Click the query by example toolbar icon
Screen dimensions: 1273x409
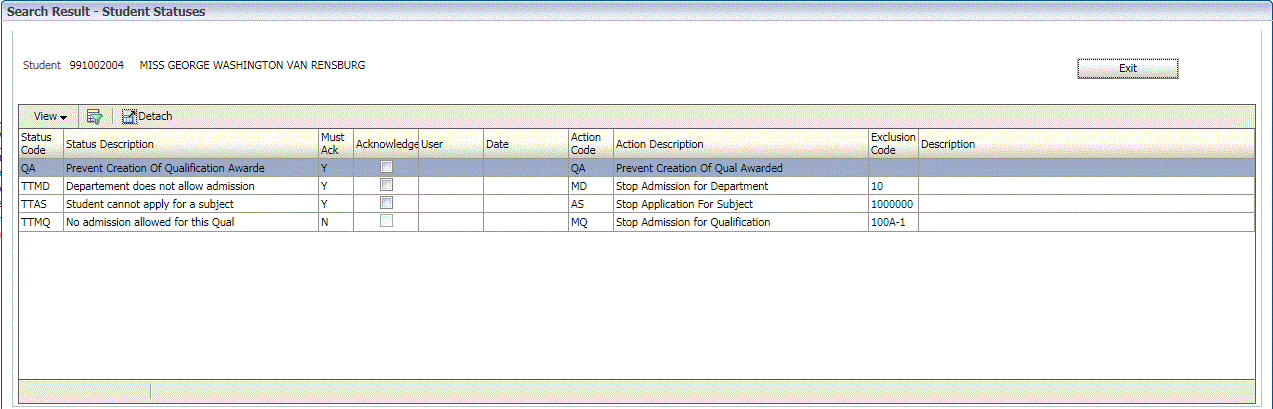(x=95, y=116)
